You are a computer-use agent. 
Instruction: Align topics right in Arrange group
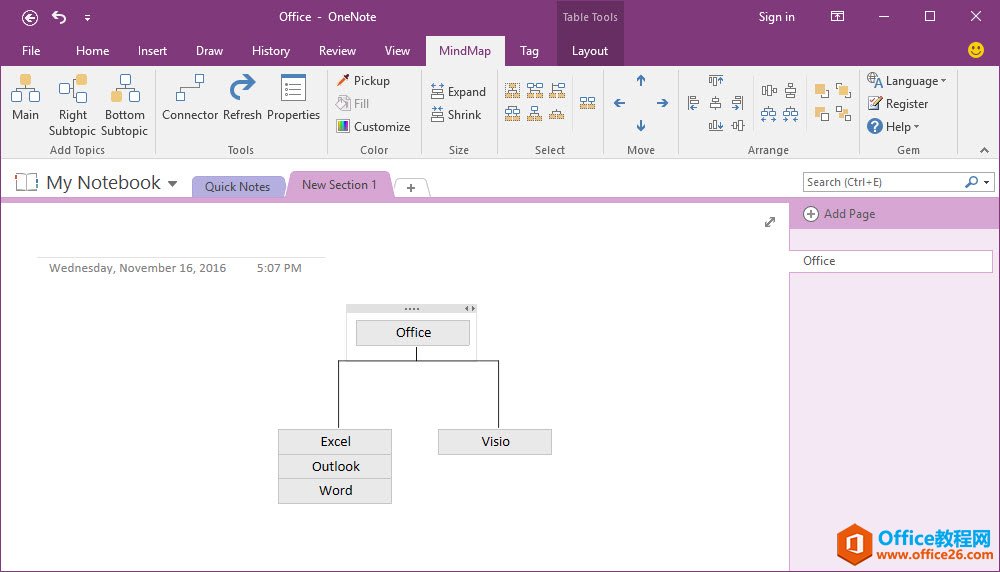click(x=738, y=103)
